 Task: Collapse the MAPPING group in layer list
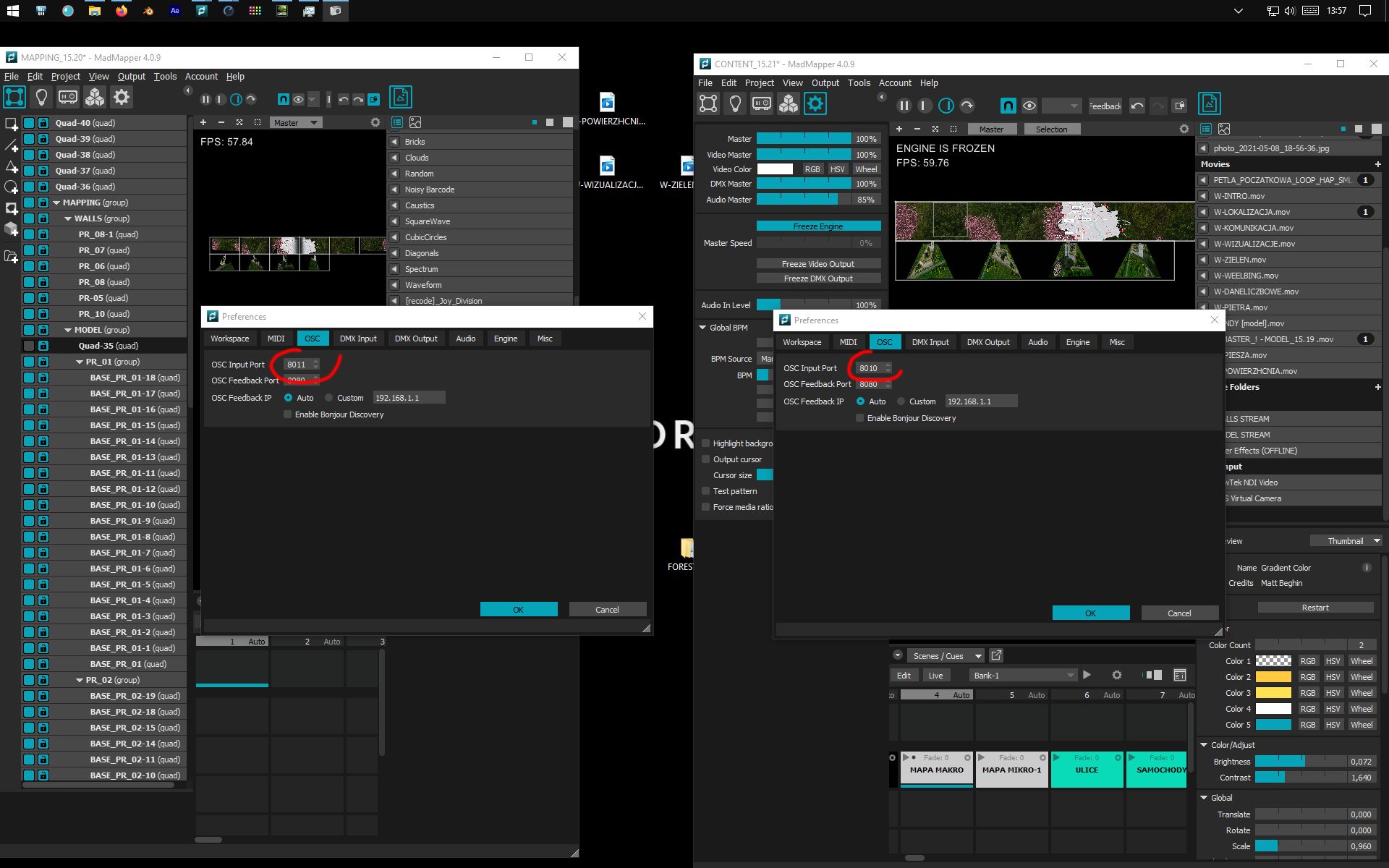tap(56, 203)
